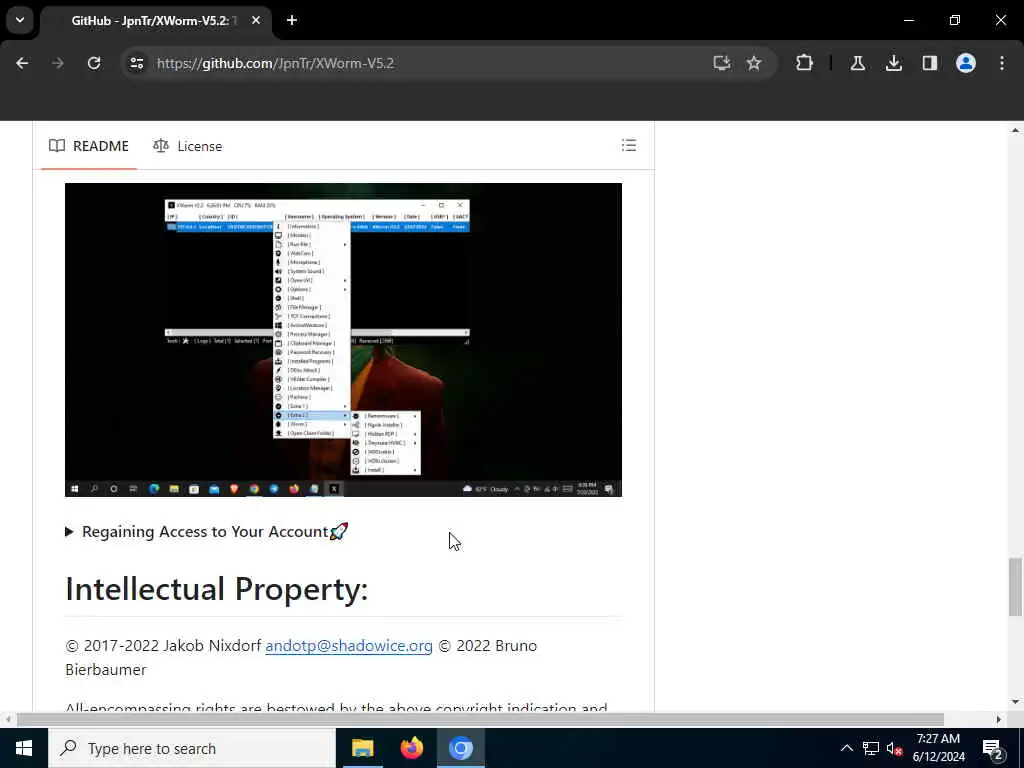Switch to the License tab

[x=187, y=146]
